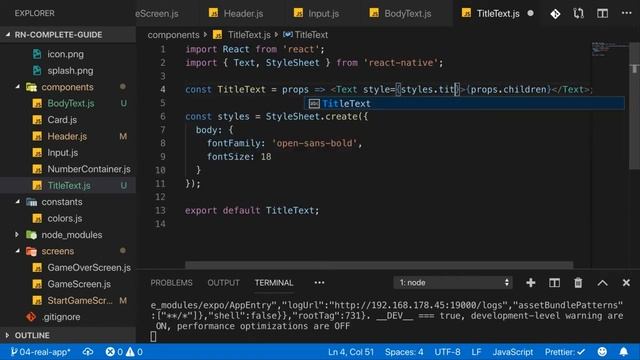Open the panel overflow ellipsis menu
This screenshot has height=360, width=640.
[320, 282]
